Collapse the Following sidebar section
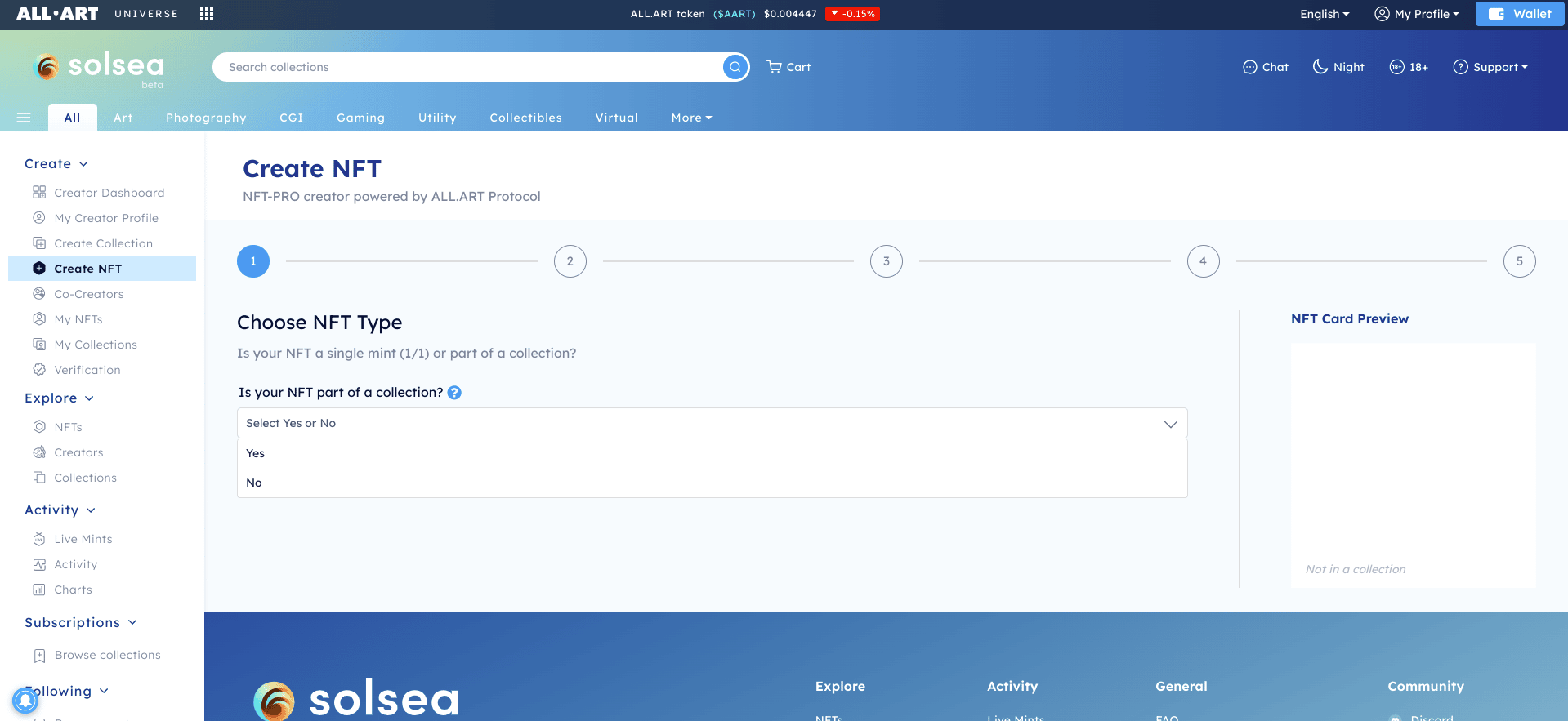This screenshot has width=1568, height=721. [67, 692]
